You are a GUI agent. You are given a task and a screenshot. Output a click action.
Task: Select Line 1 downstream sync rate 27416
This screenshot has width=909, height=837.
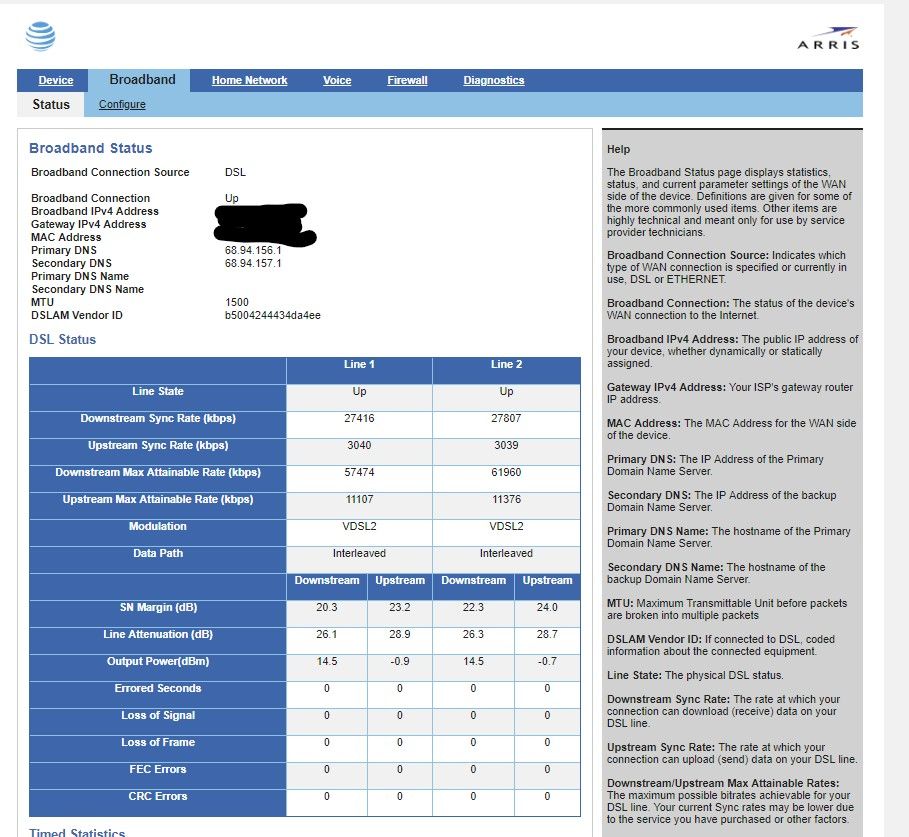(359, 419)
